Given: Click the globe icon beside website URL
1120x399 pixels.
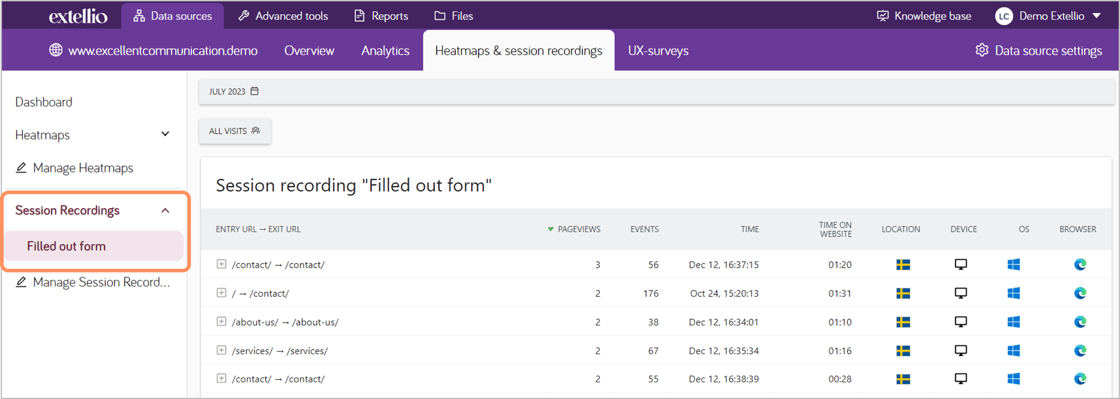Looking at the screenshot, I should tap(56, 51).
